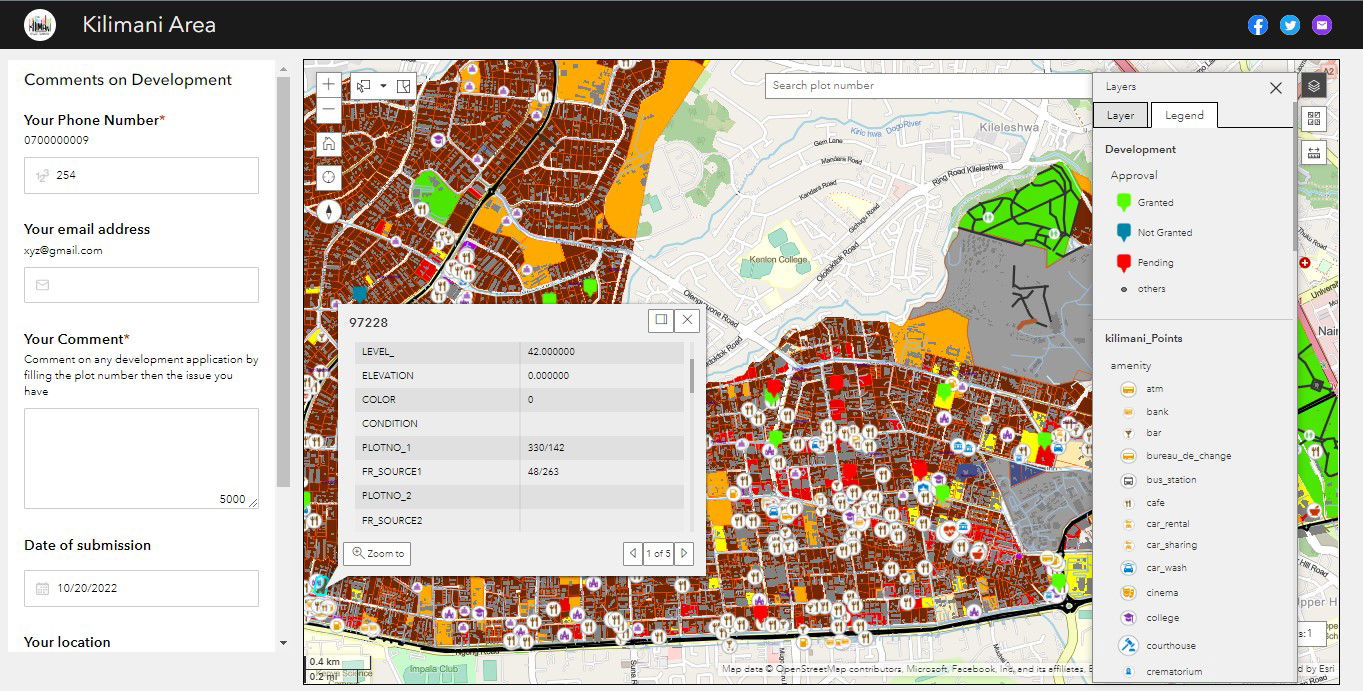This screenshot has height=691, width=1363.
Task: Click inside the Your Comment text area
Action: [141, 457]
